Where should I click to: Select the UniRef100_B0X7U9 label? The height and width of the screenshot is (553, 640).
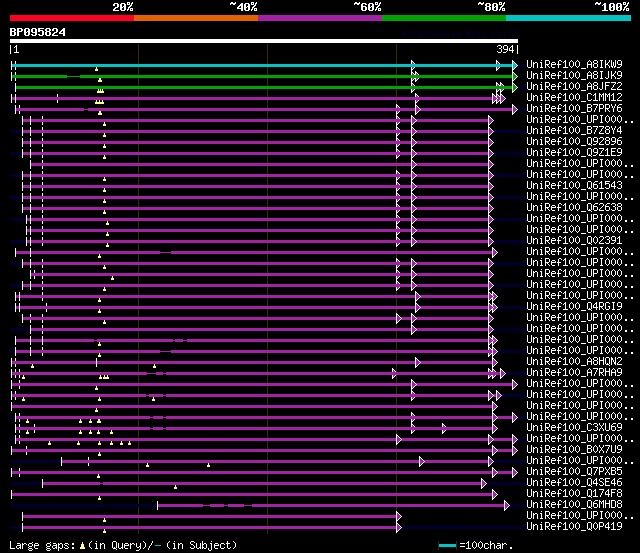[x=574, y=449]
